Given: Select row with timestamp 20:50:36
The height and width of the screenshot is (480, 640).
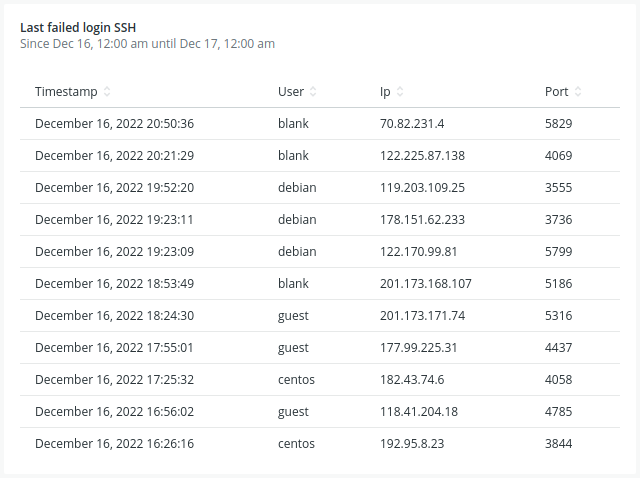Looking at the screenshot, I should (320, 124).
